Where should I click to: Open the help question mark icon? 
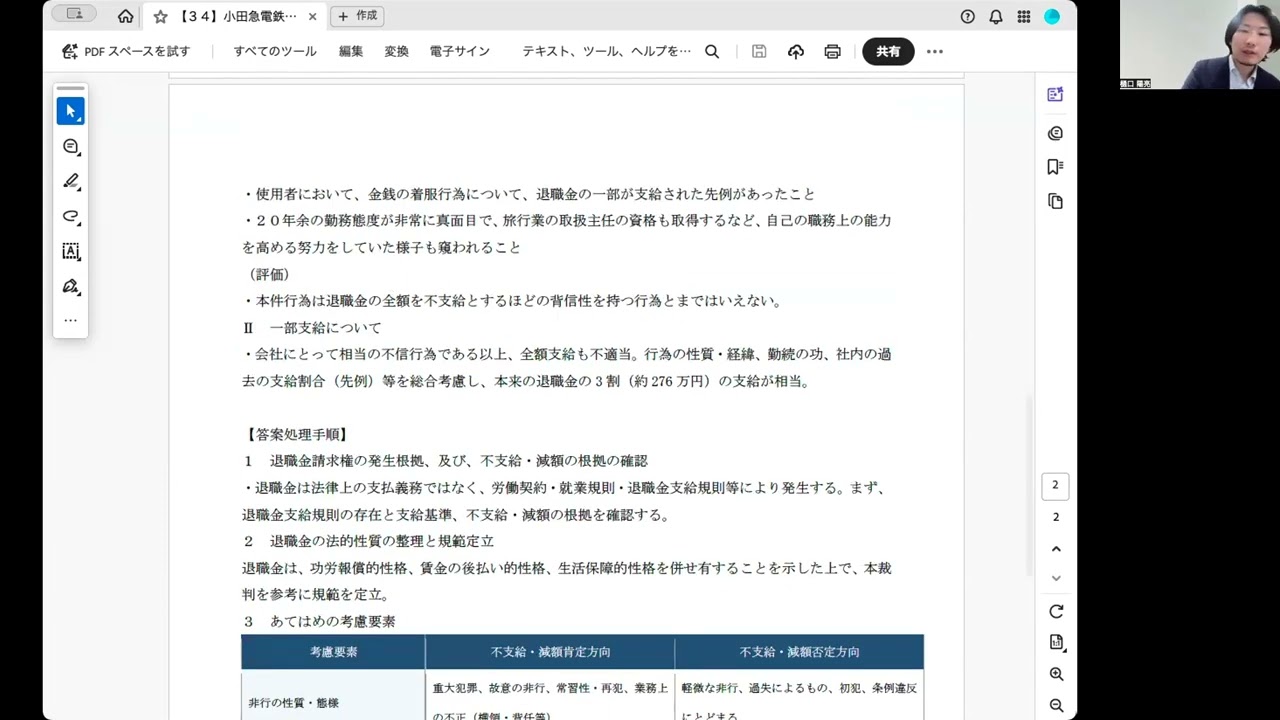pos(967,16)
